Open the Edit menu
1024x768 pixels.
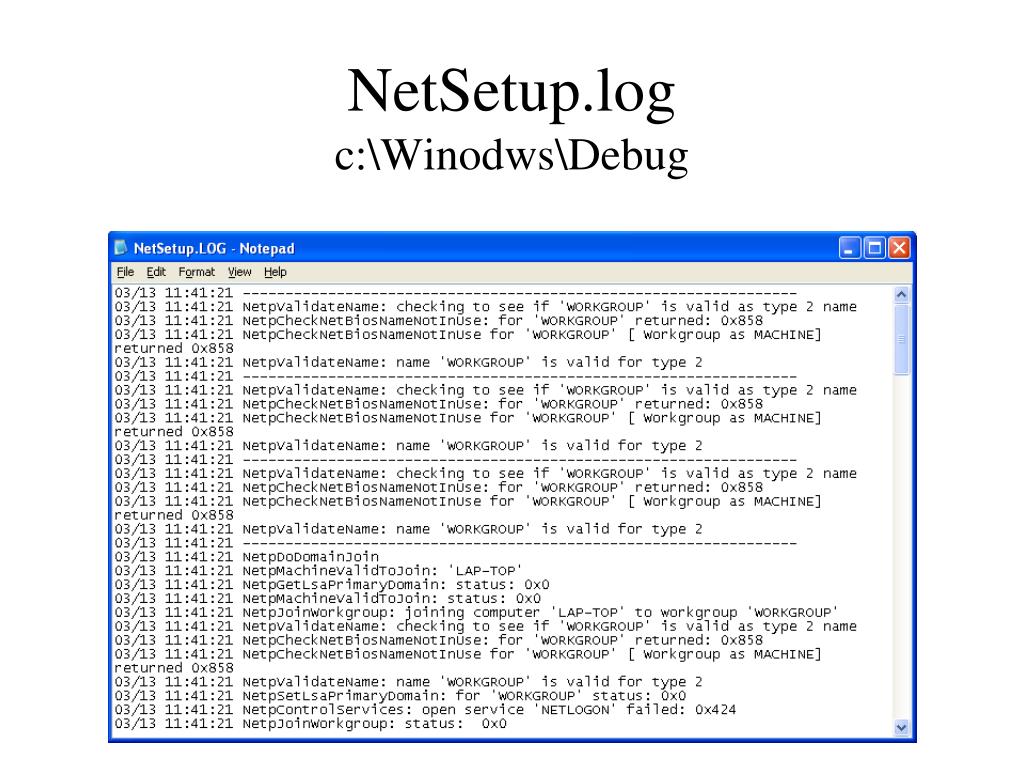pos(155,272)
